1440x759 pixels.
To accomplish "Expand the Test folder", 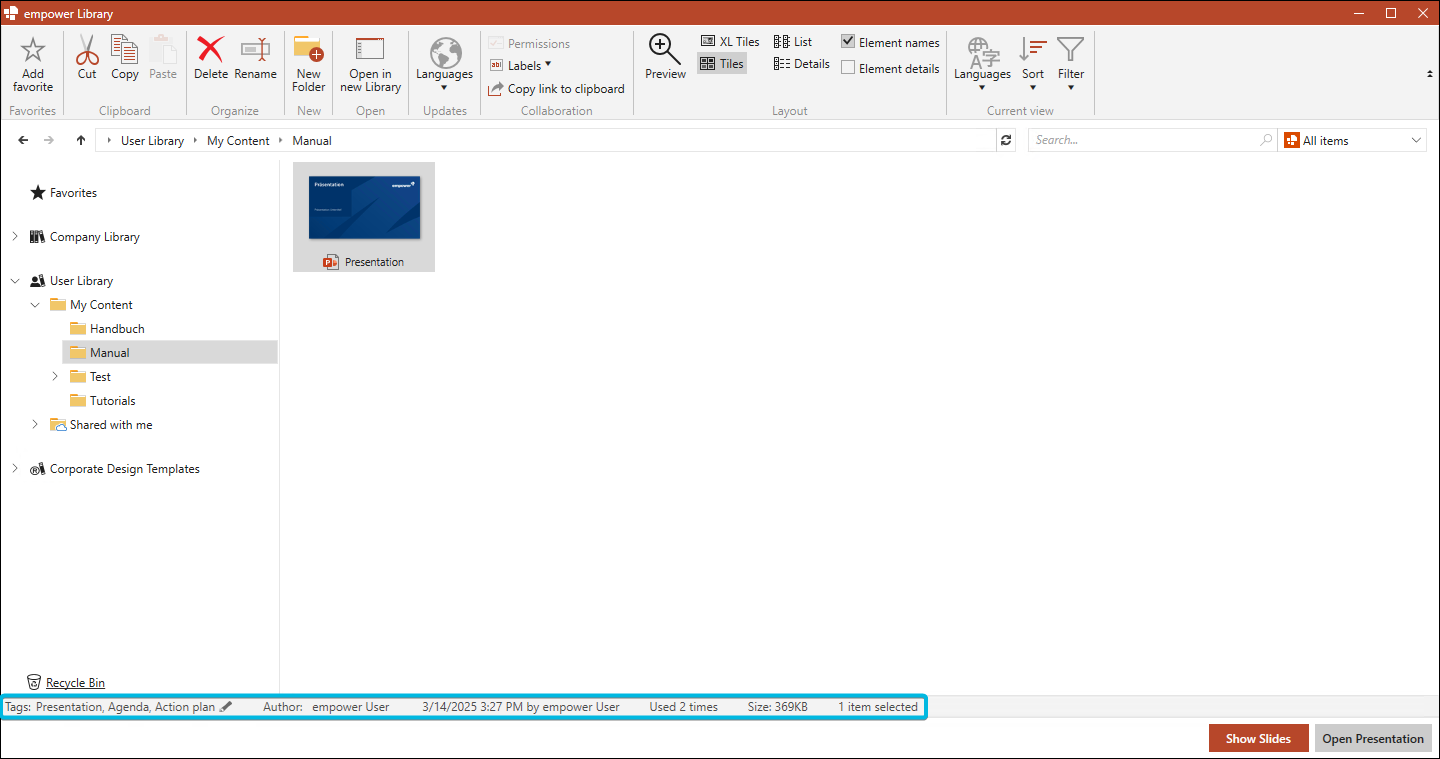I will pyautogui.click(x=55, y=377).
